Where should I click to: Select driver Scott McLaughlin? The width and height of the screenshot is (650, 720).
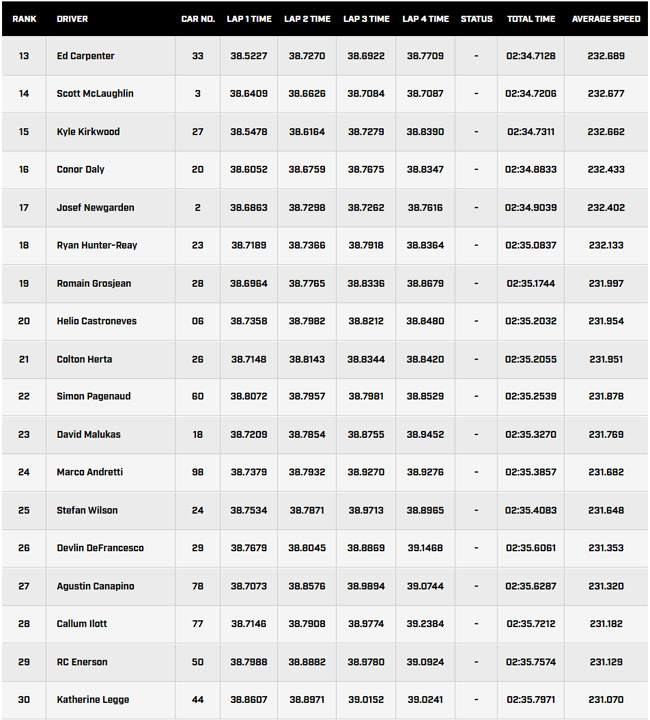click(95, 94)
